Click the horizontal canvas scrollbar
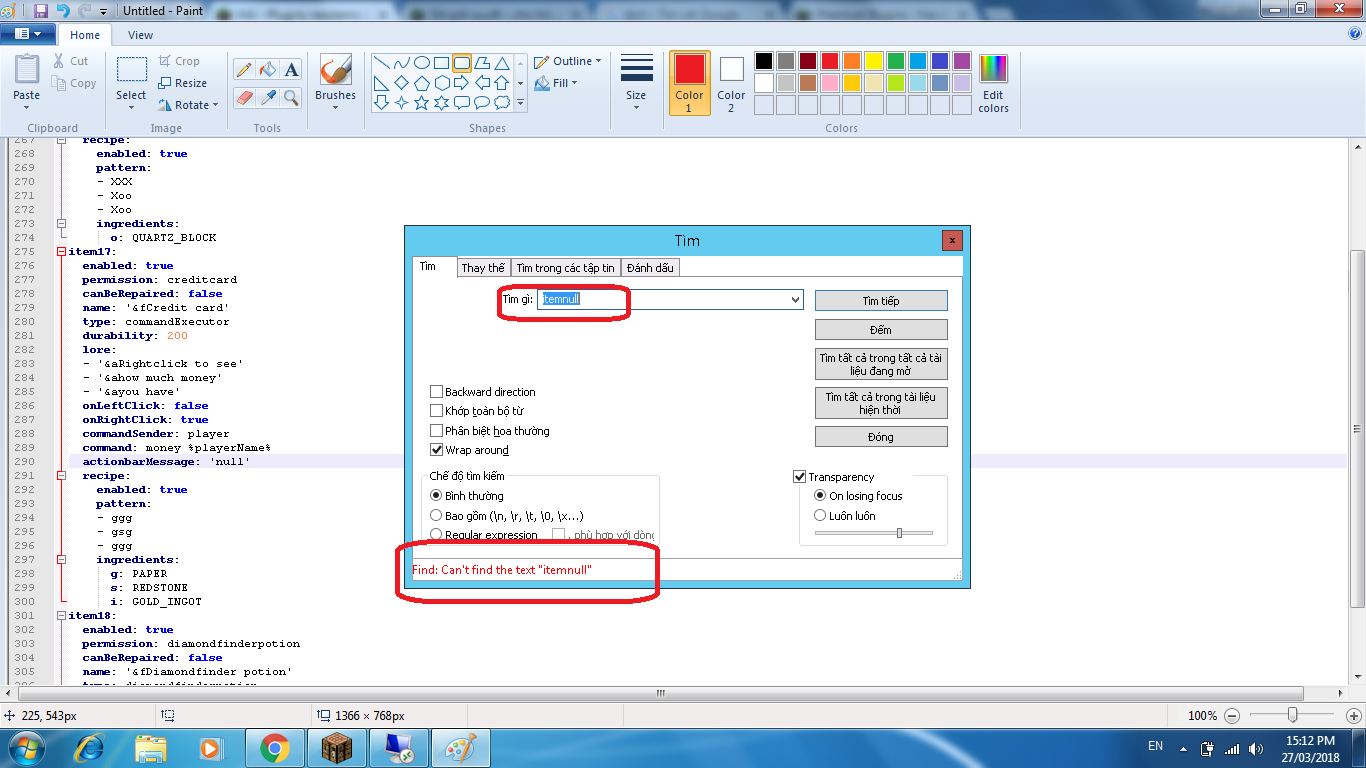The height and width of the screenshot is (768, 1366). [660, 693]
